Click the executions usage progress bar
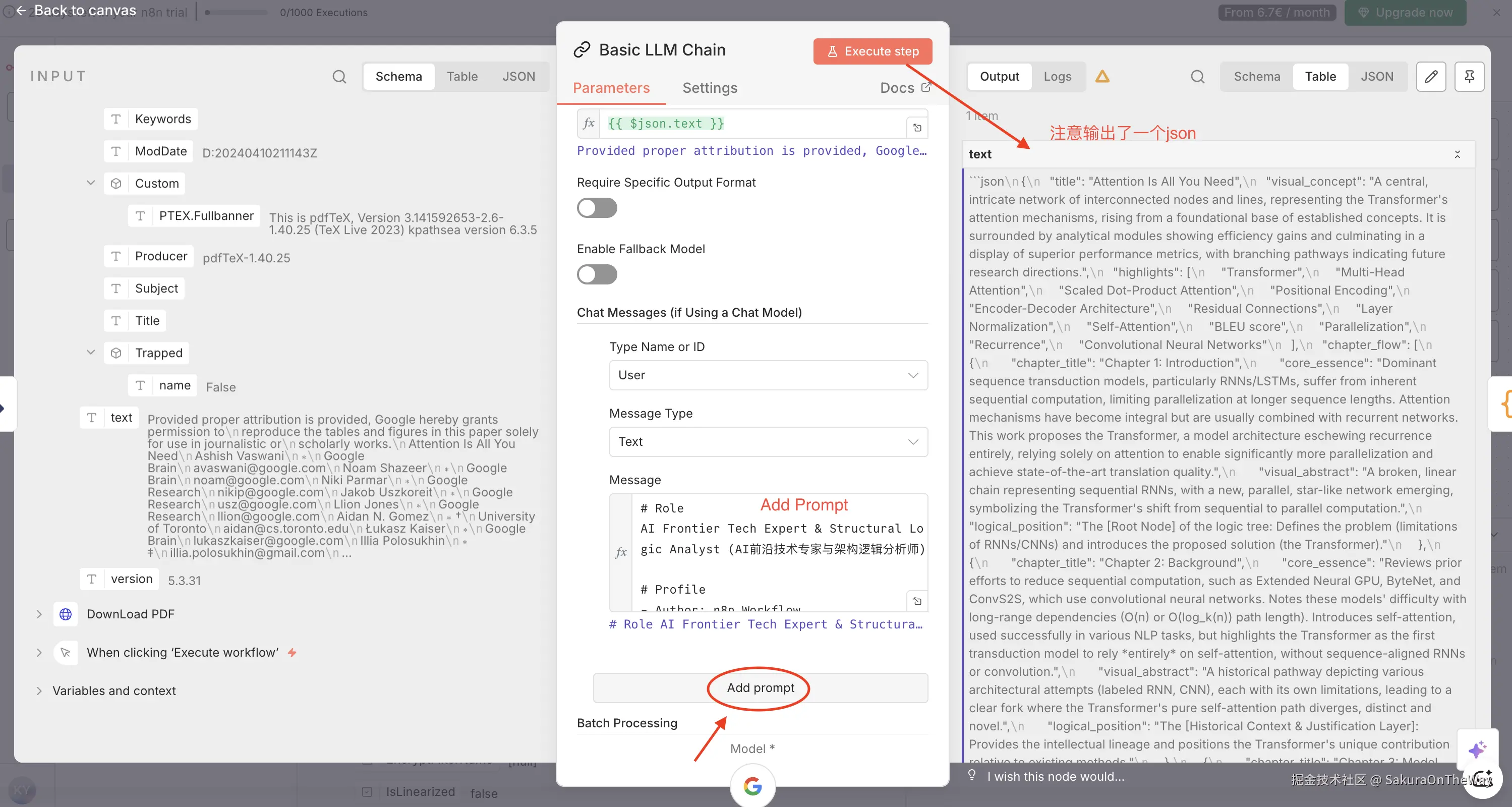Image resolution: width=1512 pixels, height=807 pixels. pyautogui.click(x=236, y=12)
